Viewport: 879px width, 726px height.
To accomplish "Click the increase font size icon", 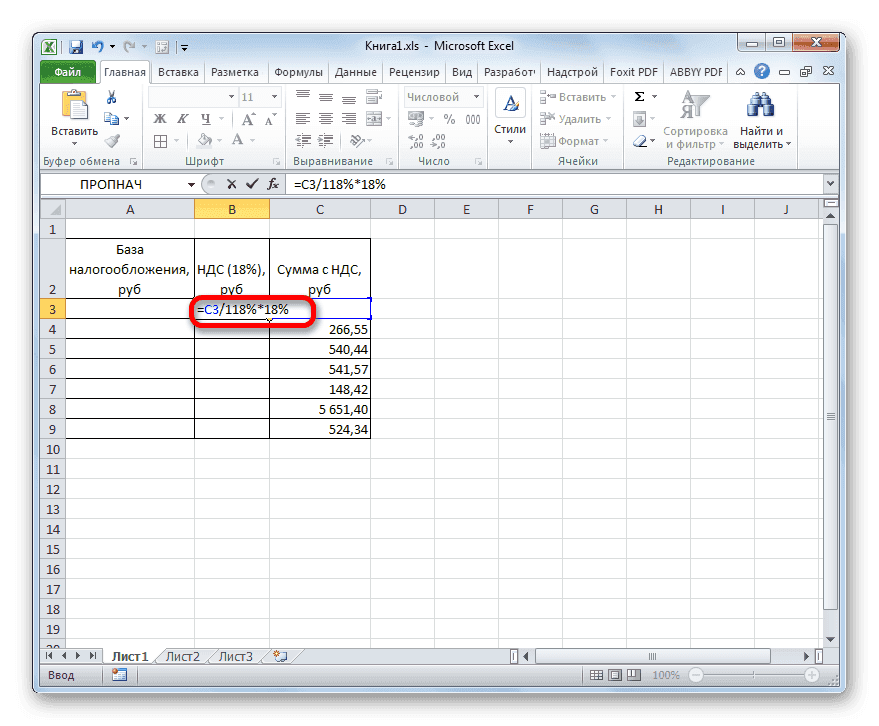I will (248, 118).
